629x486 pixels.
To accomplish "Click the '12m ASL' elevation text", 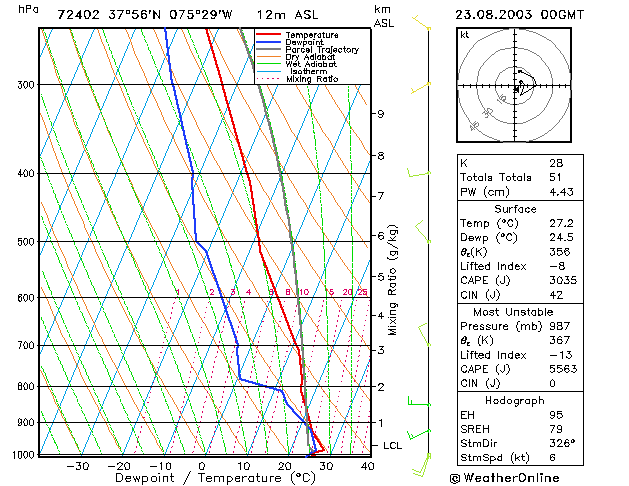I will click(287, 15).
